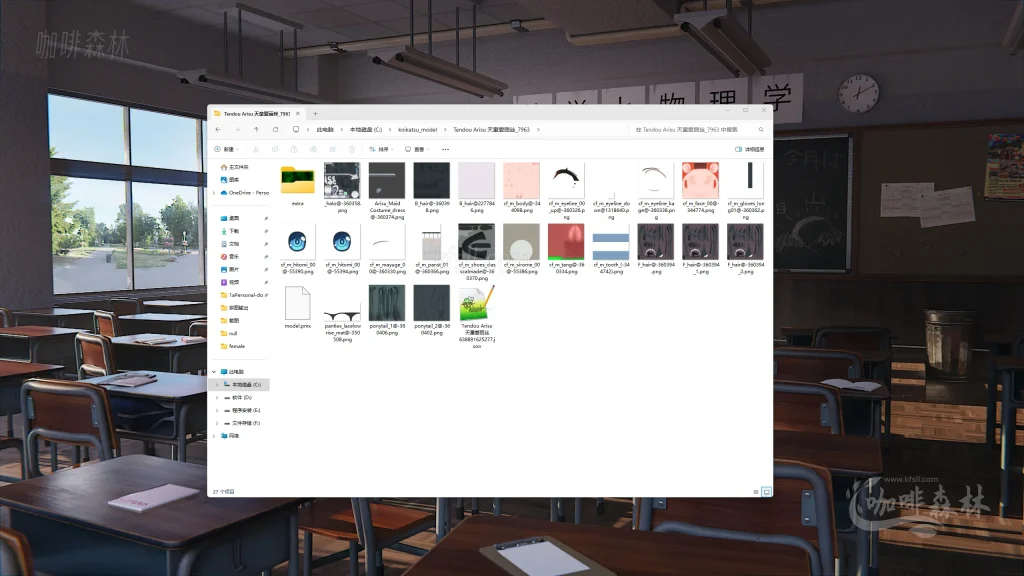Toggle the details pane button
This screenshot has width=1024, height=576.
pos(748,149)
